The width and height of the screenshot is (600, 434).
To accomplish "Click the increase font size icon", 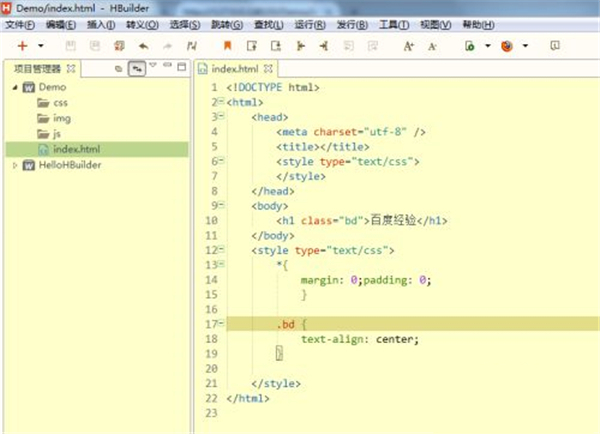I will [x=408, y=45].
